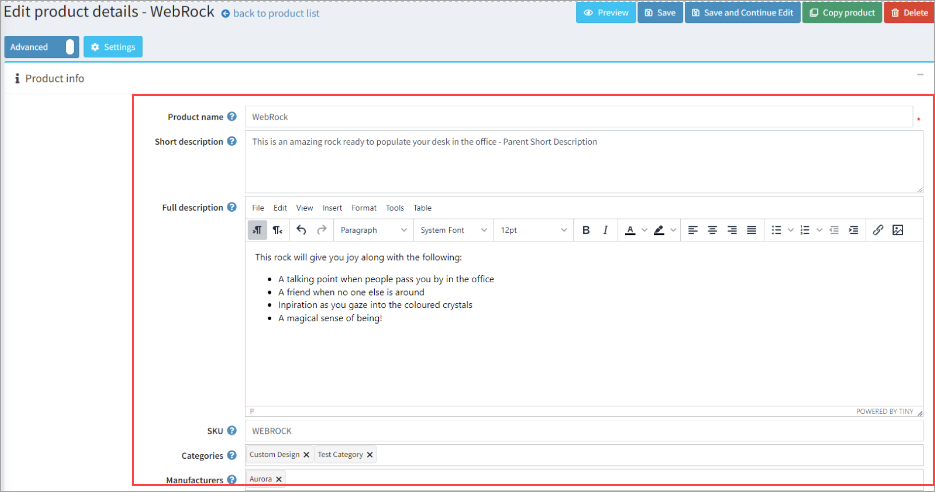Show help for Full description
Image resolution: width=935 pixels, height=492 pixels.
pos(232,208)
